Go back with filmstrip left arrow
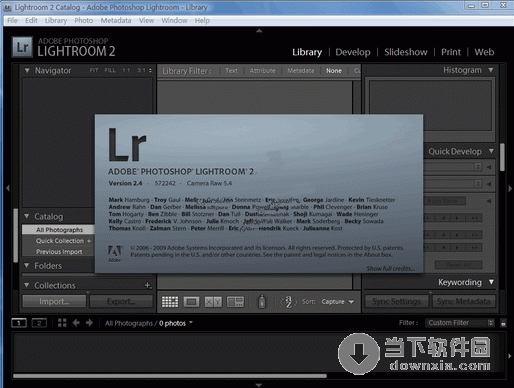Viewport: 514px width, 388px height. 76,323
